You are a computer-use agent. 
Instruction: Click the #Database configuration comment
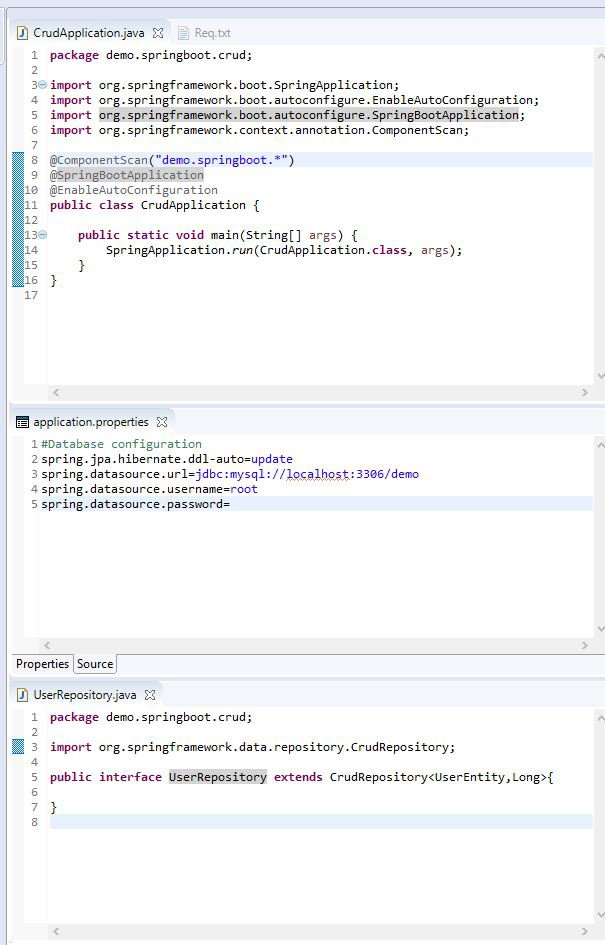tap(121, 444)
